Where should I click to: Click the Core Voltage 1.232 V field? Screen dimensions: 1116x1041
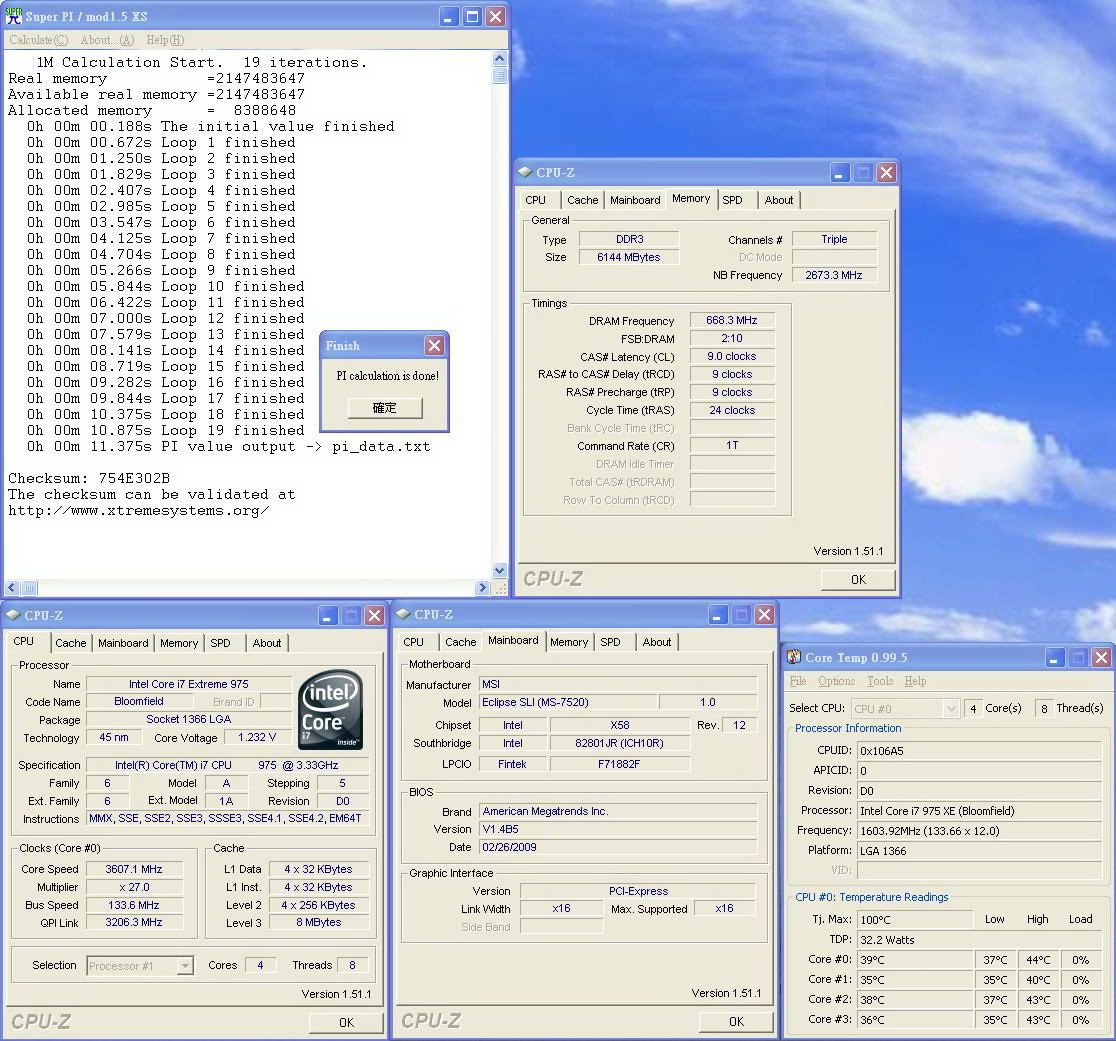[x=257, y=738]
